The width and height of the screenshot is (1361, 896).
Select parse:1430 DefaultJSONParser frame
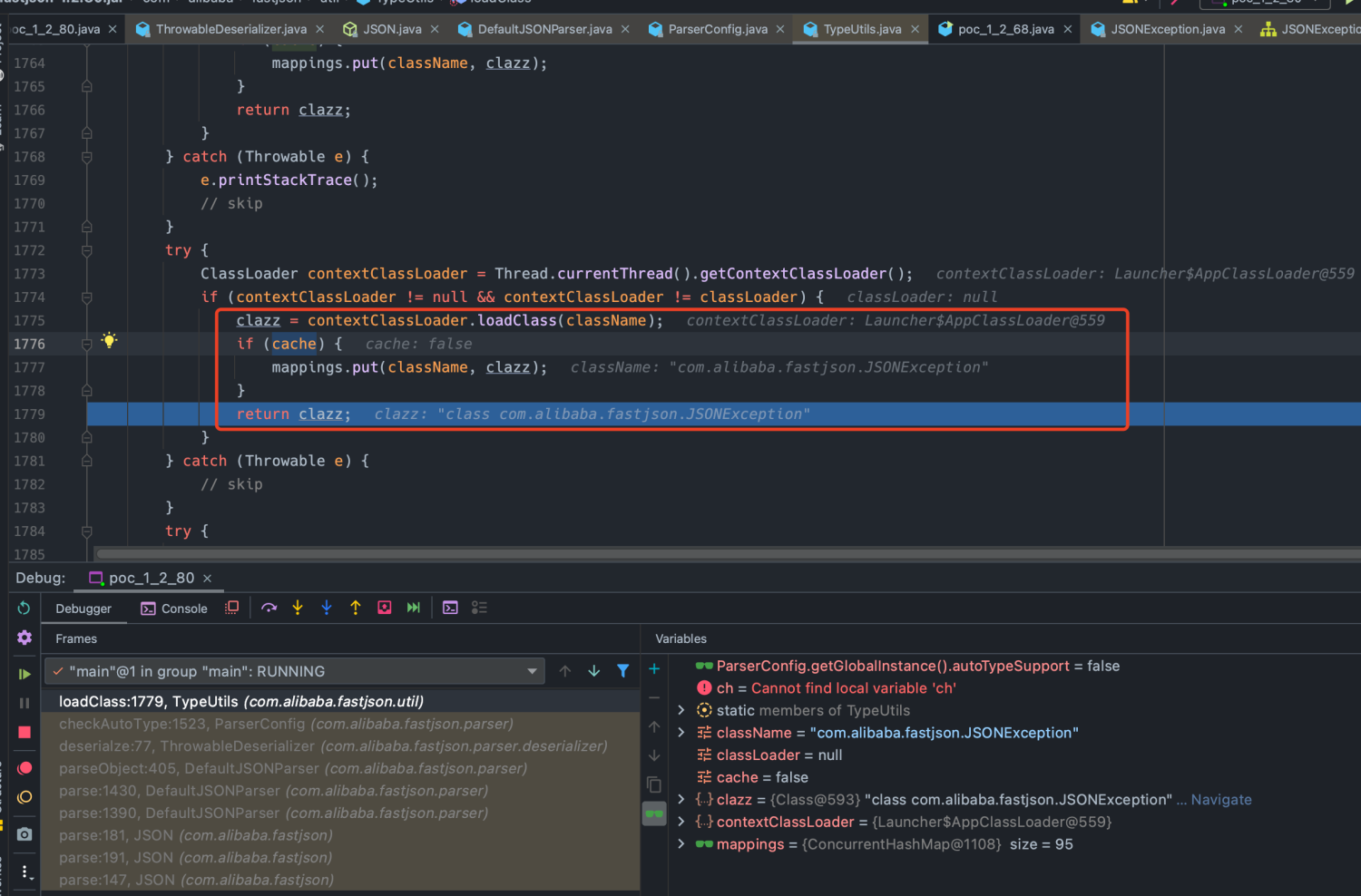[340, 791]
